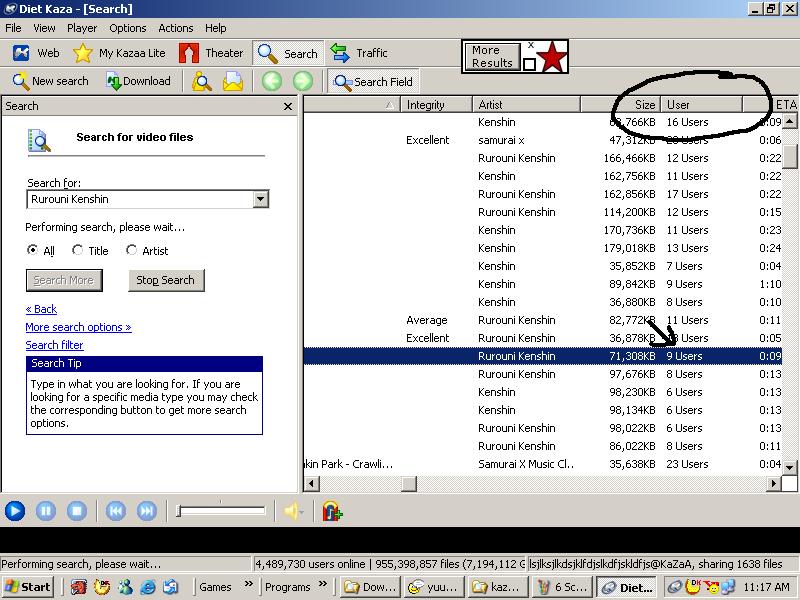
Task: Click the green Download arrow button
Action: point(138,81)
